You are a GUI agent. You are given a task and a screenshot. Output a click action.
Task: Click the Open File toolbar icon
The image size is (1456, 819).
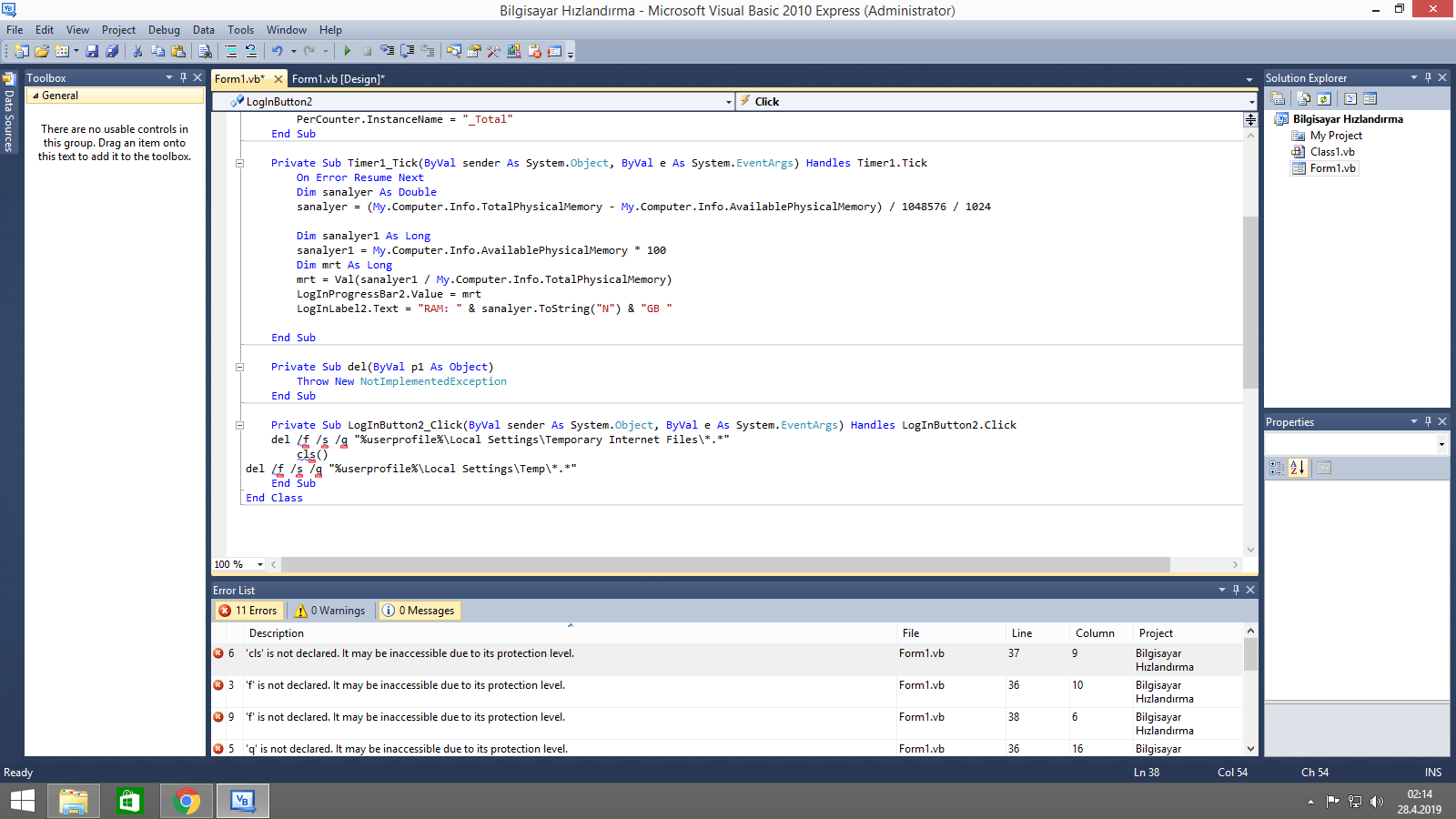pyautogui.click(x=42, y=51)
